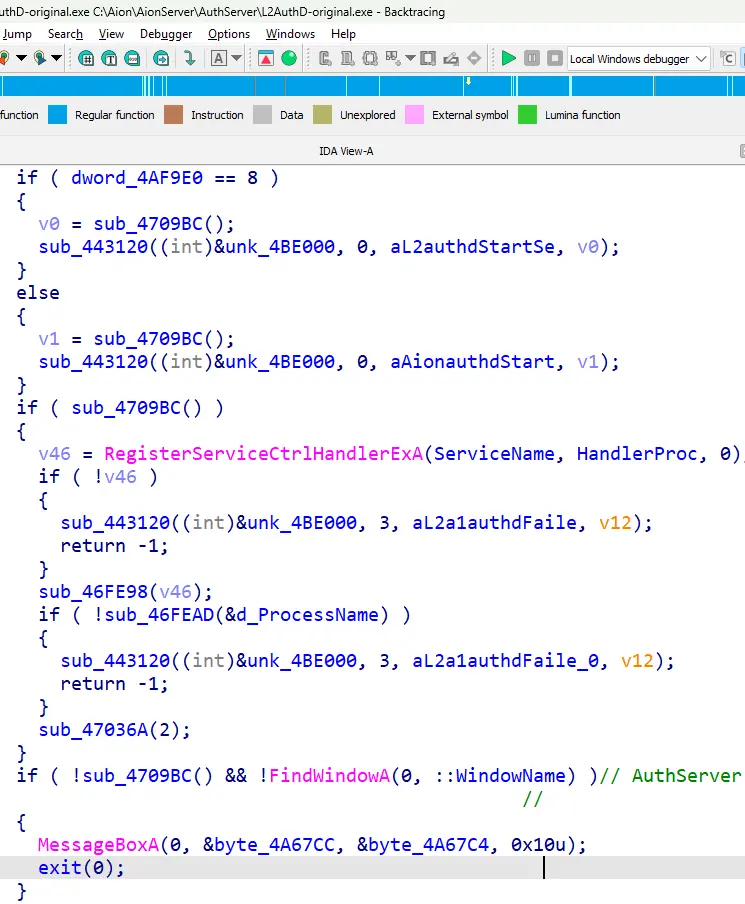
Task: Click the Lumina function green legend swatch
Action: [528, 115]
